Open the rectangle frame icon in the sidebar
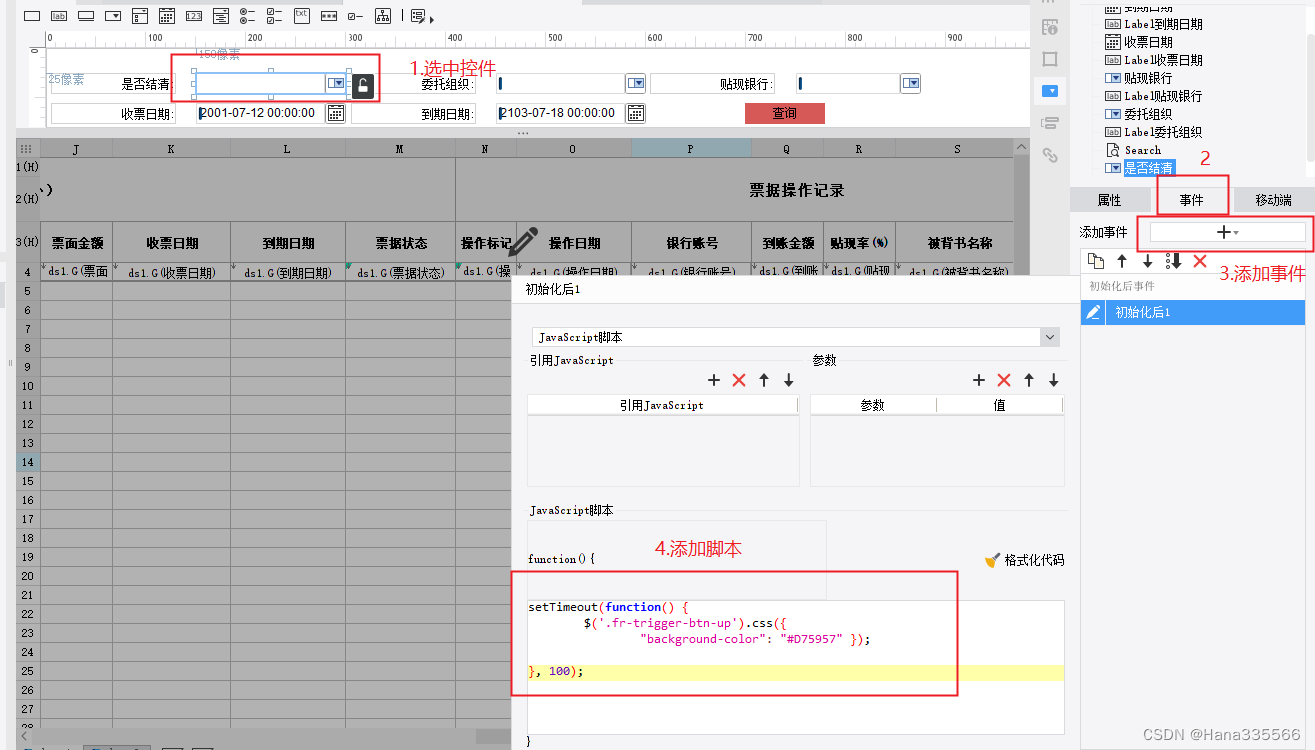Viewport: 1315px width, 750px height. (1050, 59)
